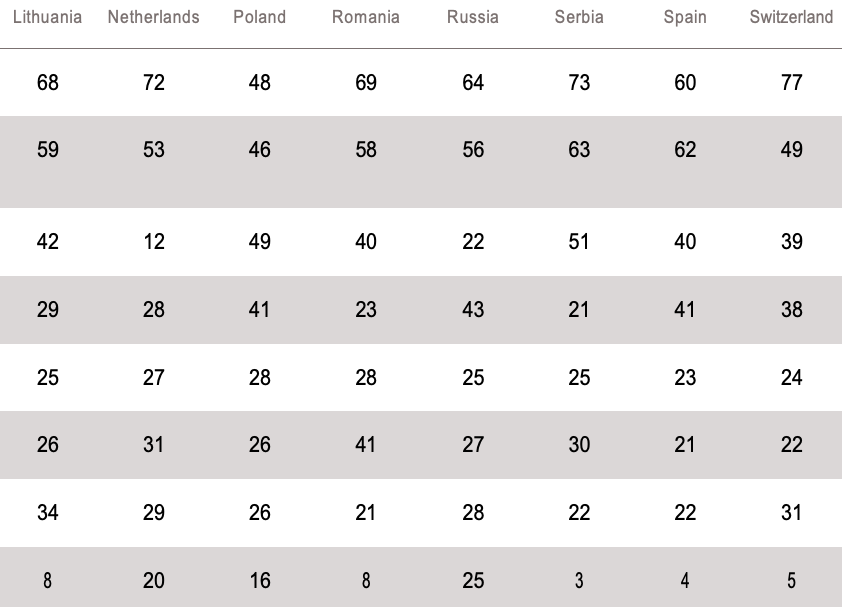842x607 pixels.
Task: Click value 68 in Lithuania column
Action: coord(47,82)
